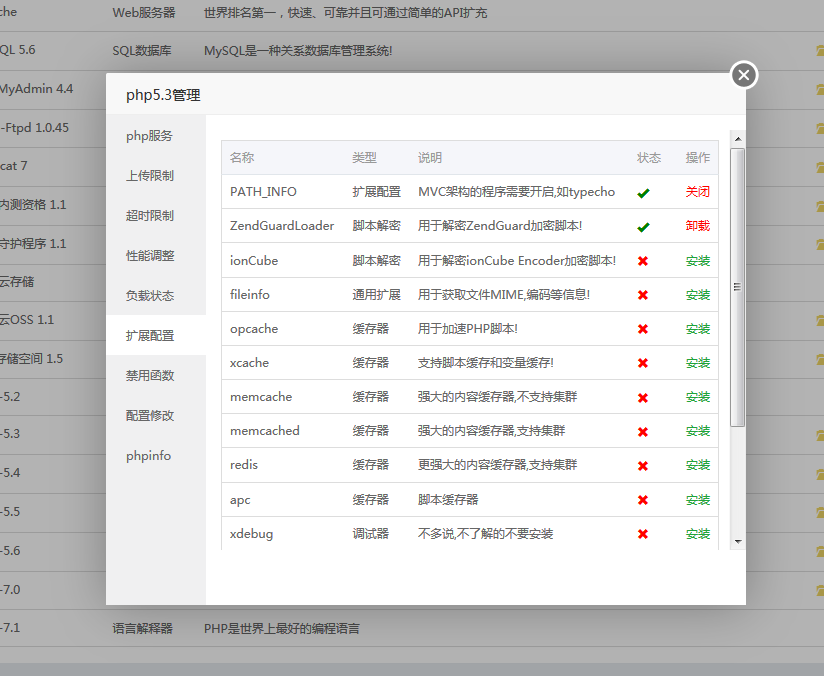
Task: Toggle the memcache status indicator
Action: [x=645, y=397]
